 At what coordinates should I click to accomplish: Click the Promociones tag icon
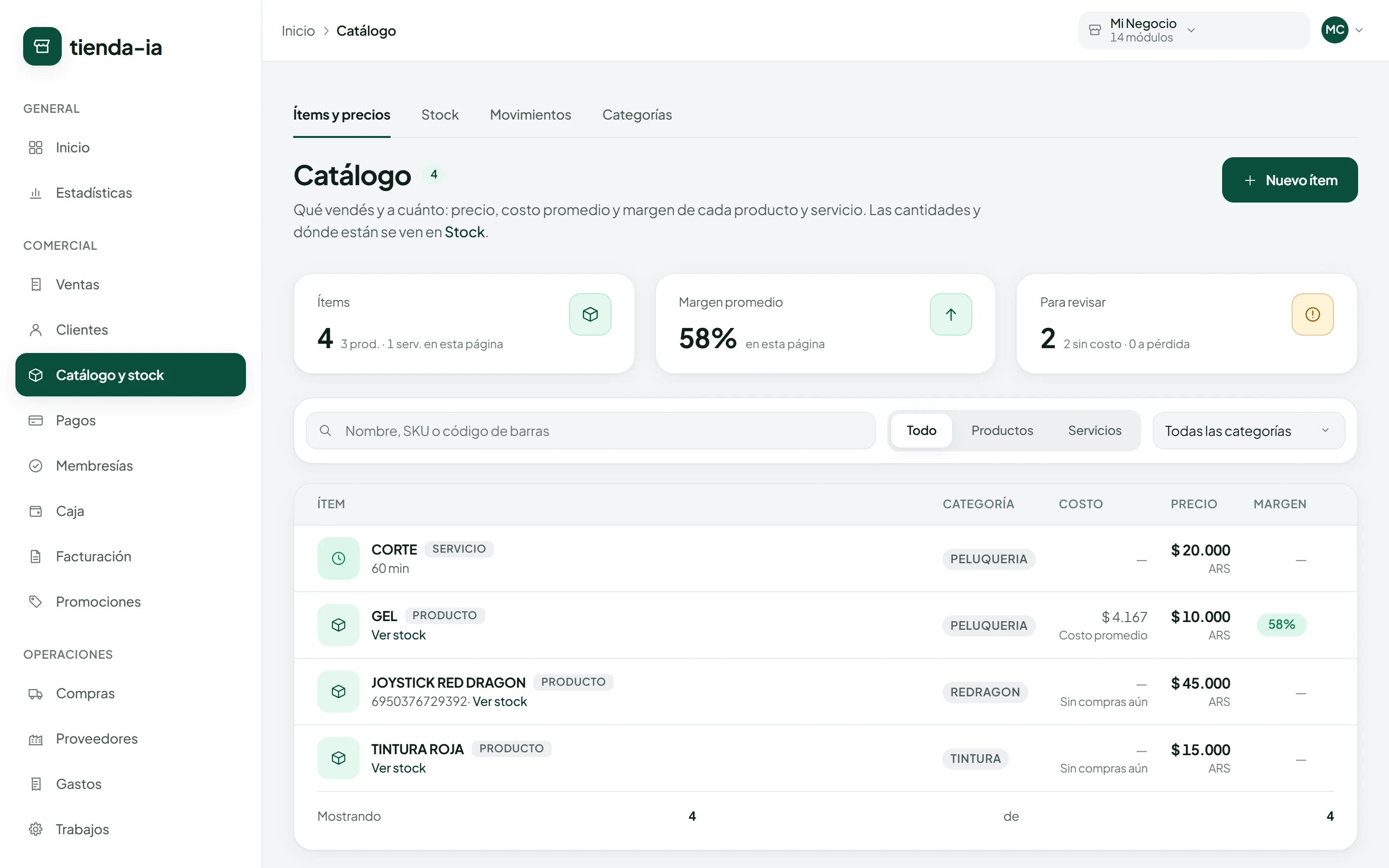click(36, 602)
